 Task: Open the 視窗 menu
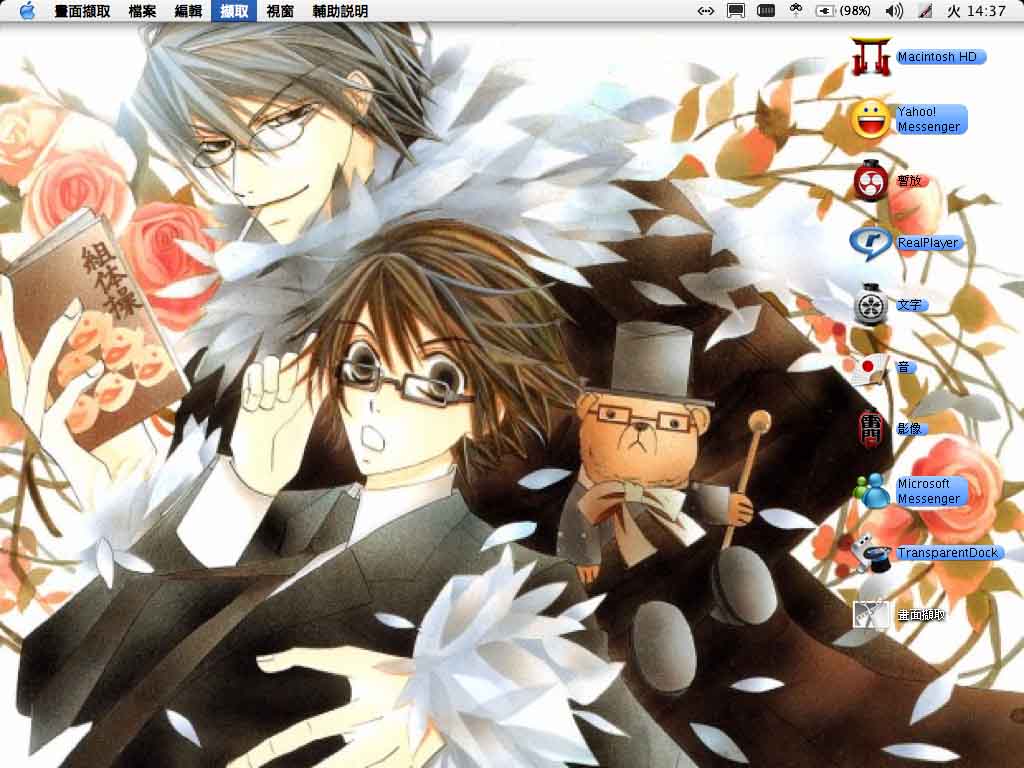(280, 11)
